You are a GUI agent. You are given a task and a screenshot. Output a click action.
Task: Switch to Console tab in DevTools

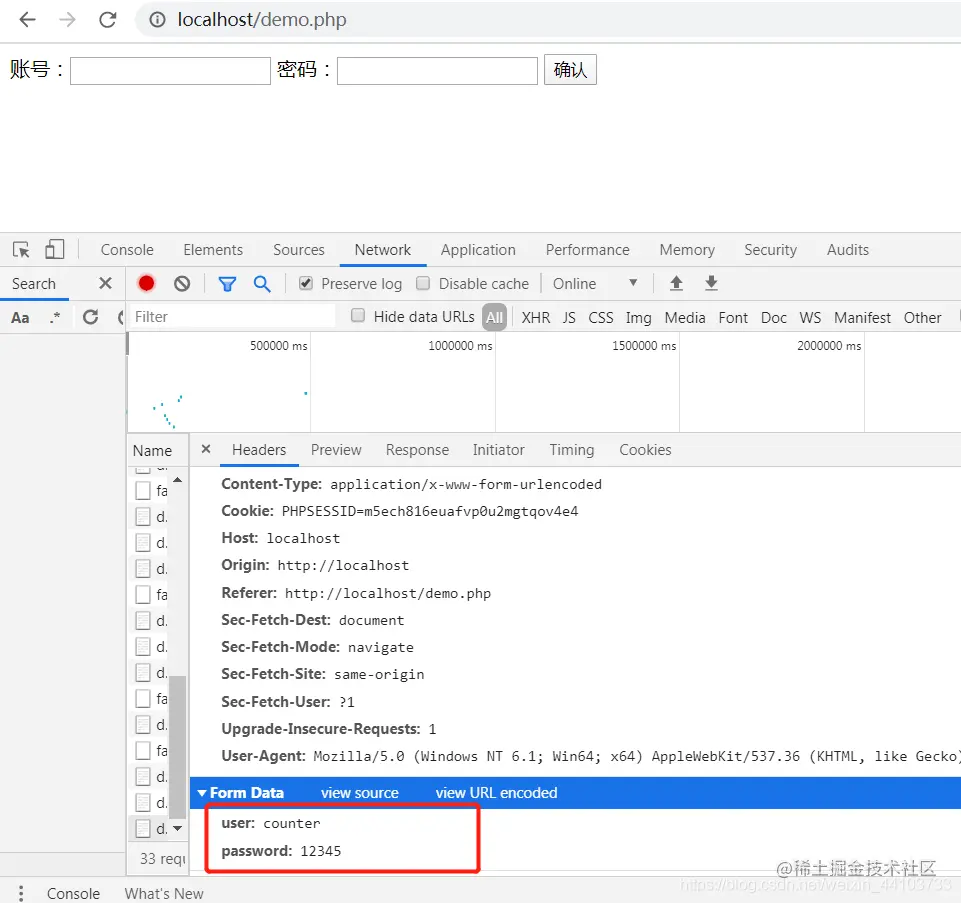tap(127, 250)
